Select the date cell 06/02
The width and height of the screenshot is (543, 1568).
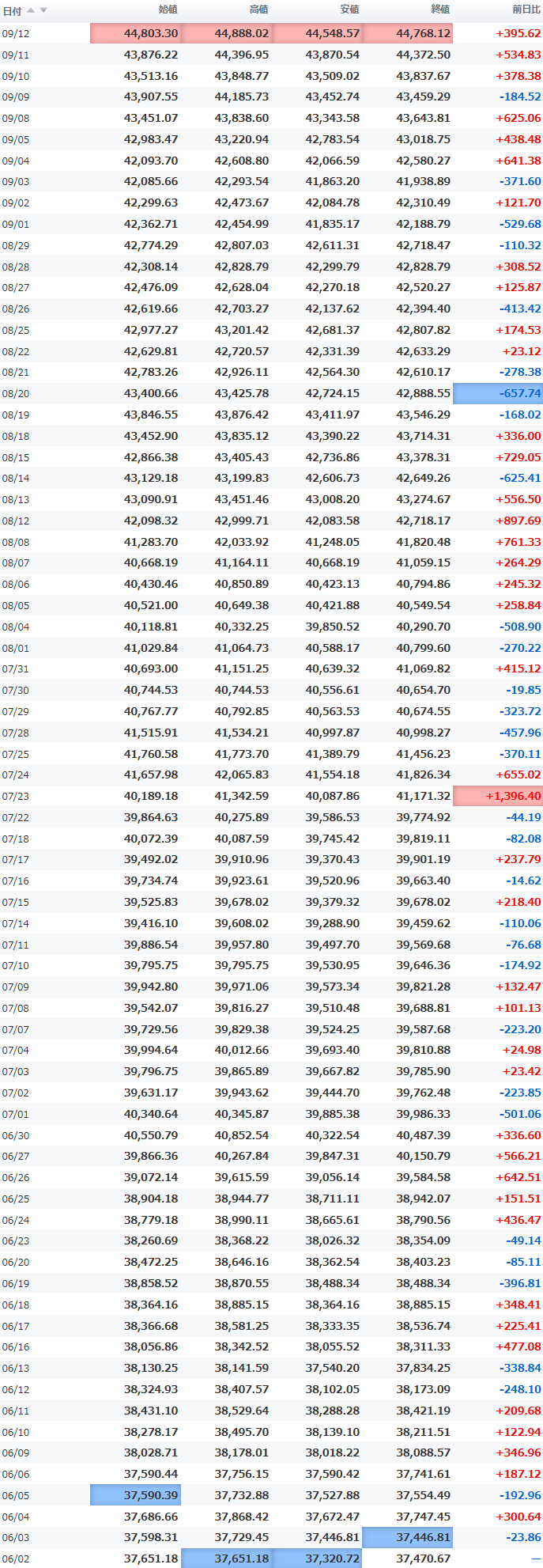(x=15, y=1559)
